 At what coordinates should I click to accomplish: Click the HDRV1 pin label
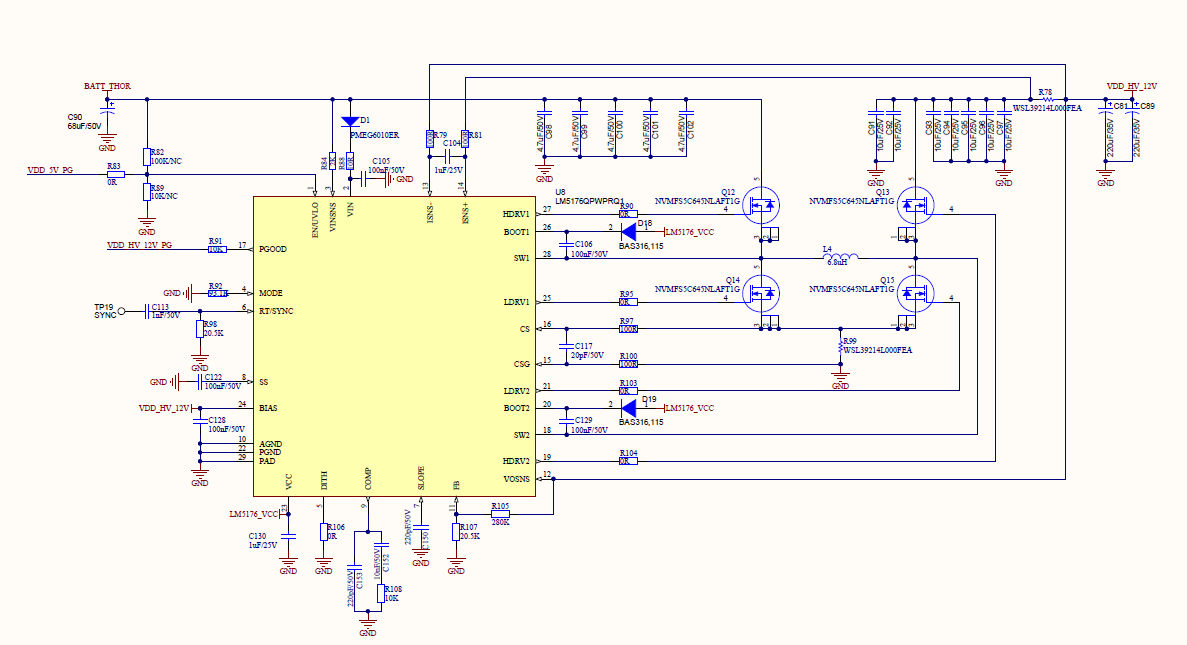click(516, 214)
